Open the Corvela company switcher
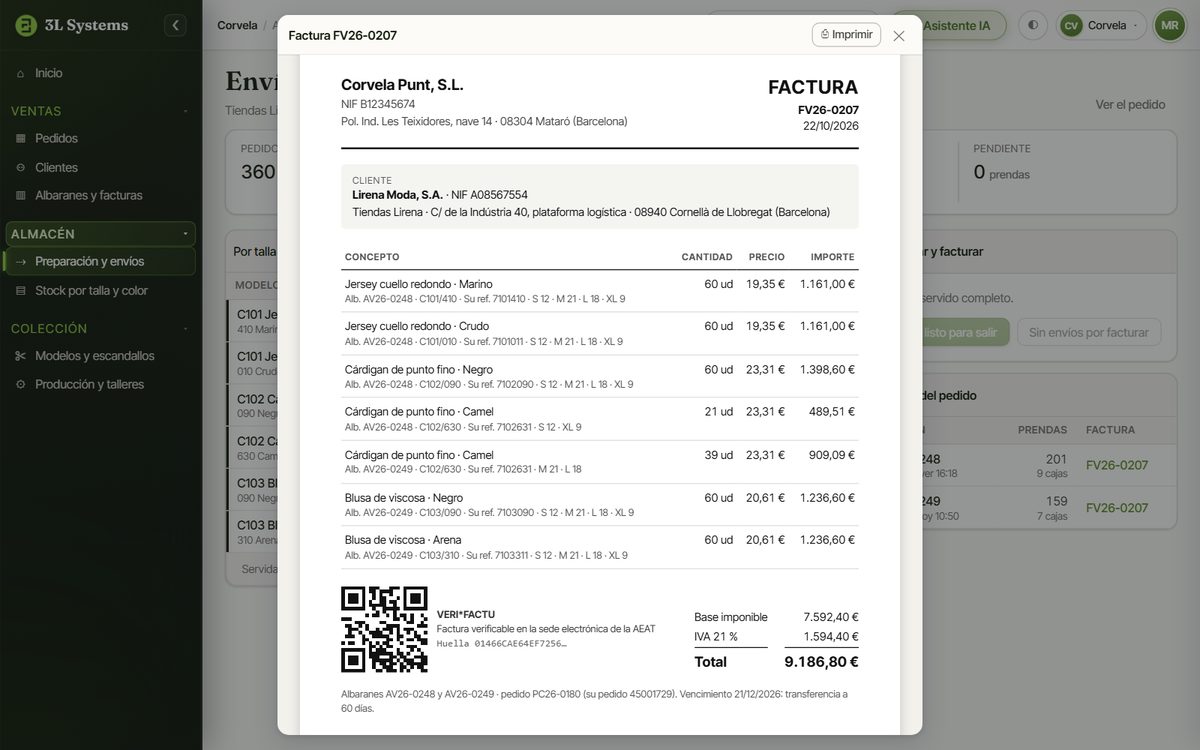Screen dimensions: 1200x750 (1102, 25)
